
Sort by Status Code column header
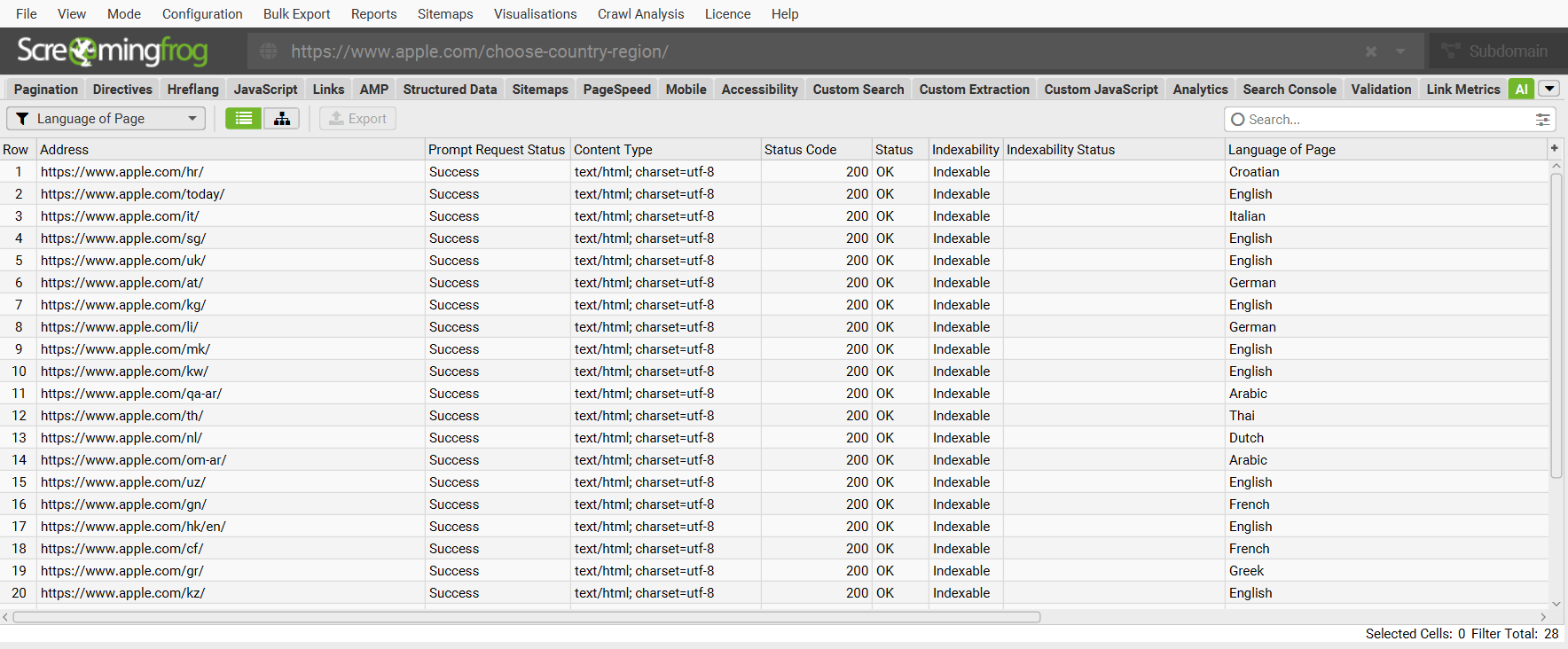click(816, 150)
